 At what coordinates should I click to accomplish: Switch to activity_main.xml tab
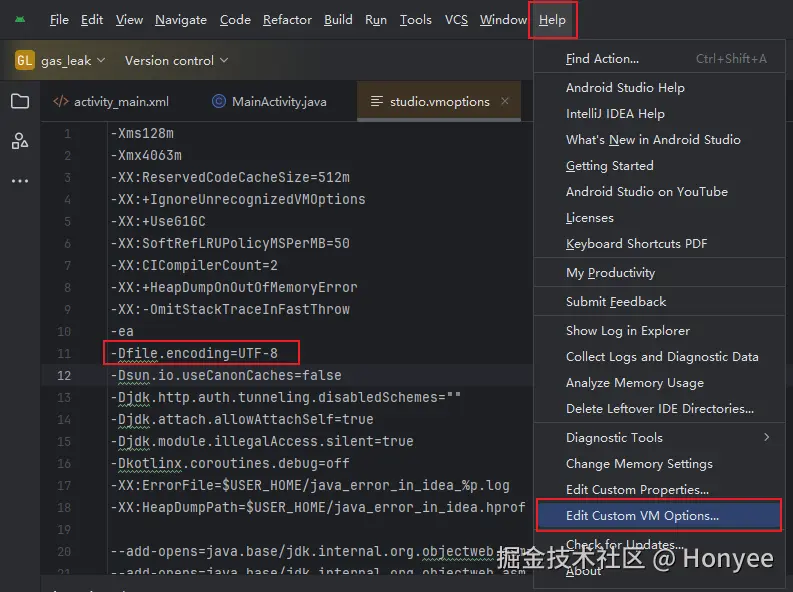[x=111, y=102]
